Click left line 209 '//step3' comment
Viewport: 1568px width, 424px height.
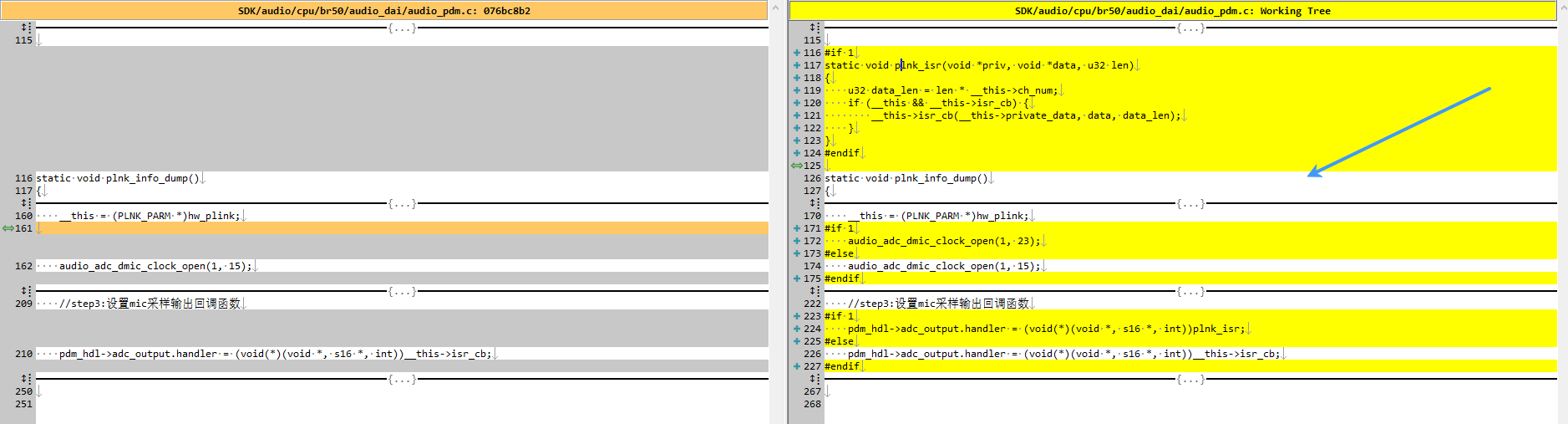pyautogui.click(x=150, y=304)
